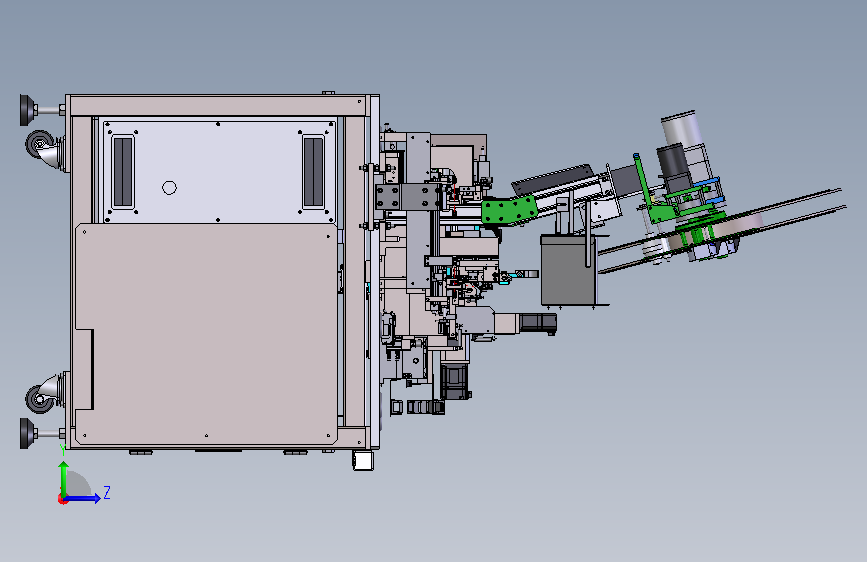The height and width of the screenshot is (562, 867).
Task: Click the circular hole on the upper panel
Action: (169, 188)
